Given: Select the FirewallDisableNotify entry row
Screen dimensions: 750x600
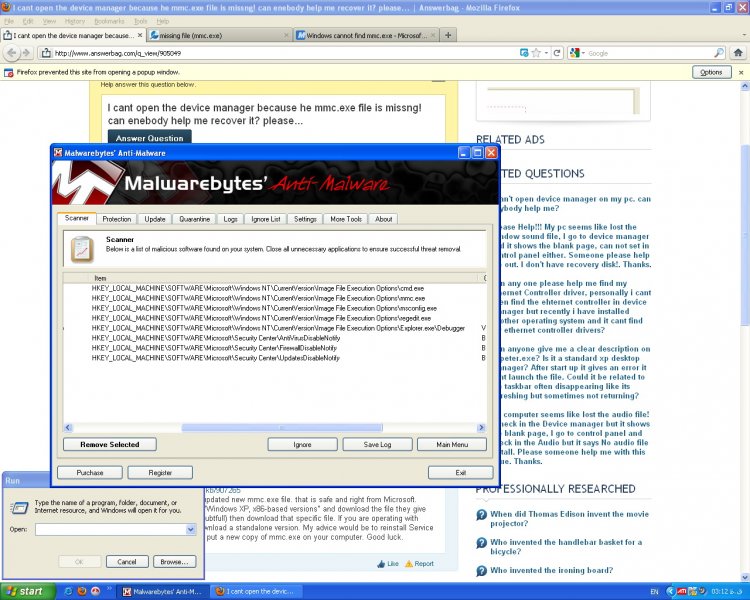Looking at the screenshot, I should [x=275, y=348].
